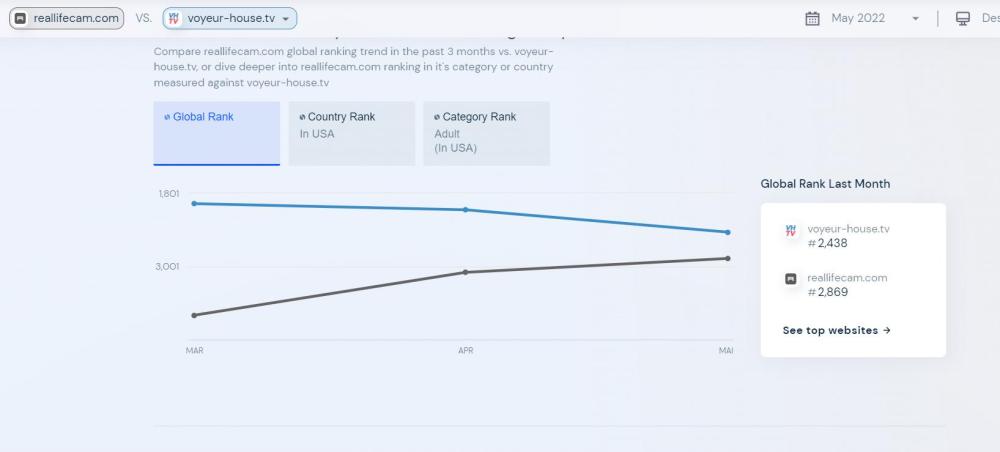Click the desktop monitor icon in the header
Viewport: 1000px width, 452px height.
point(963,18)
